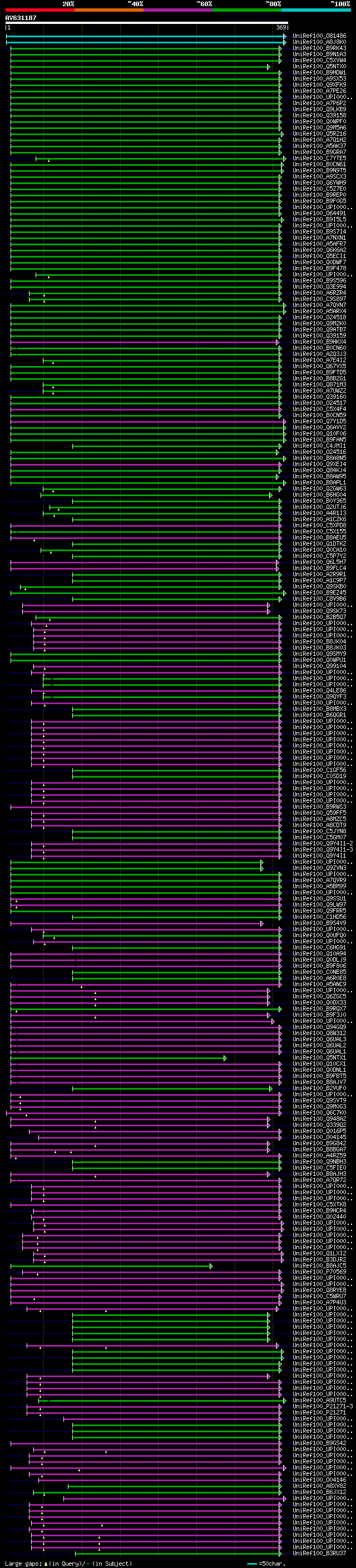This screenshot has width=356, height=1568.
Task: Select the UniRef100_Q9SKB0 label
Action: (x=319, y=587)
